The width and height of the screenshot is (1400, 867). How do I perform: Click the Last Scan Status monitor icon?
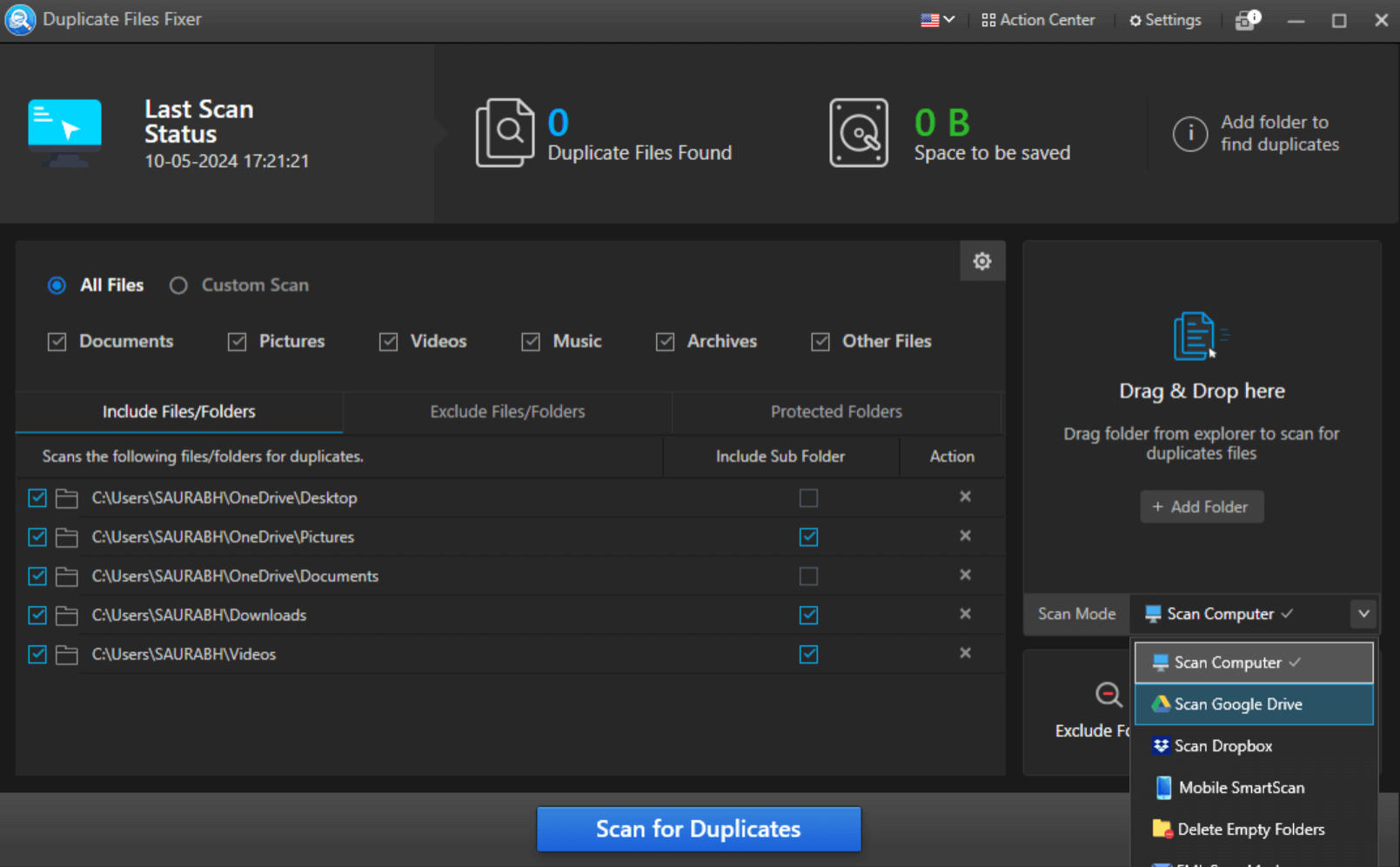64,133
